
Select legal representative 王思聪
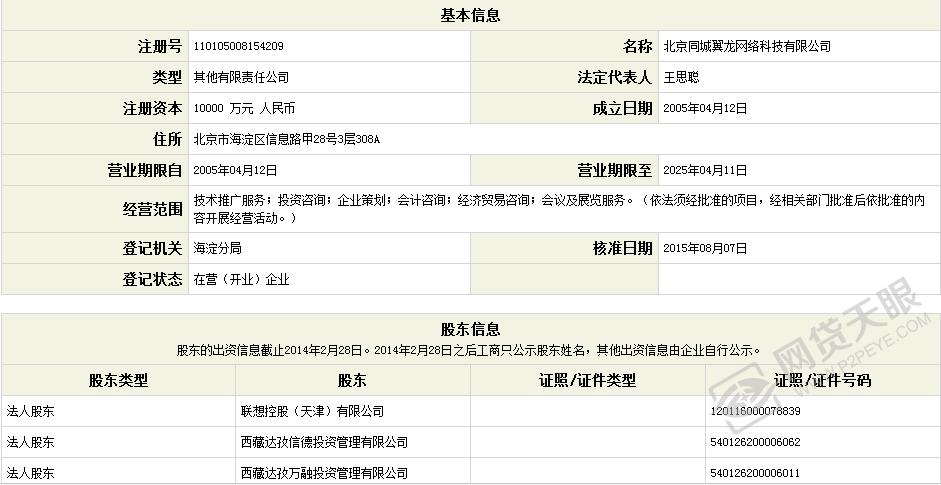[681, 77]
